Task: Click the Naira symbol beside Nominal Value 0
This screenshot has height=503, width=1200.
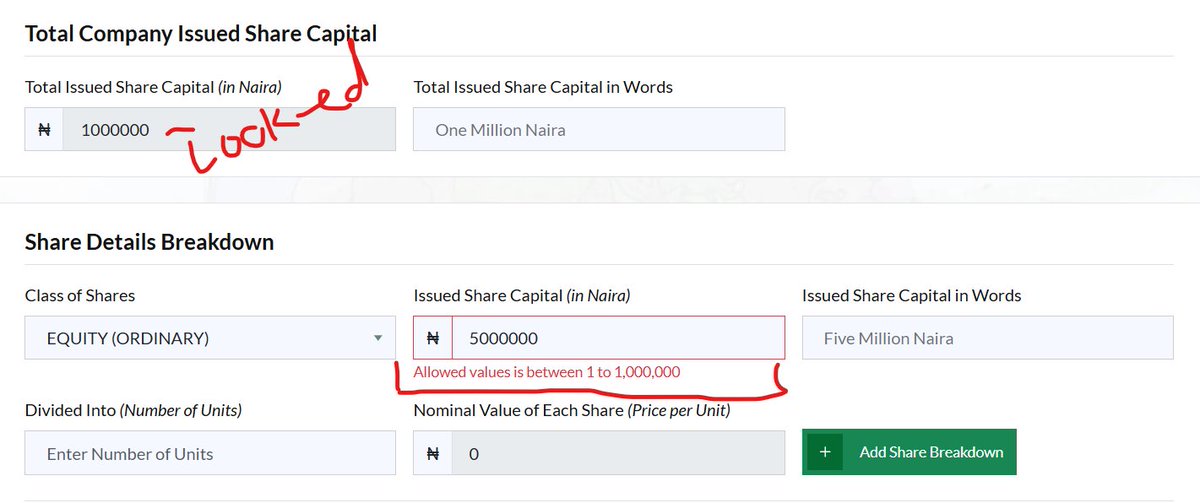Action: point(433,453)
